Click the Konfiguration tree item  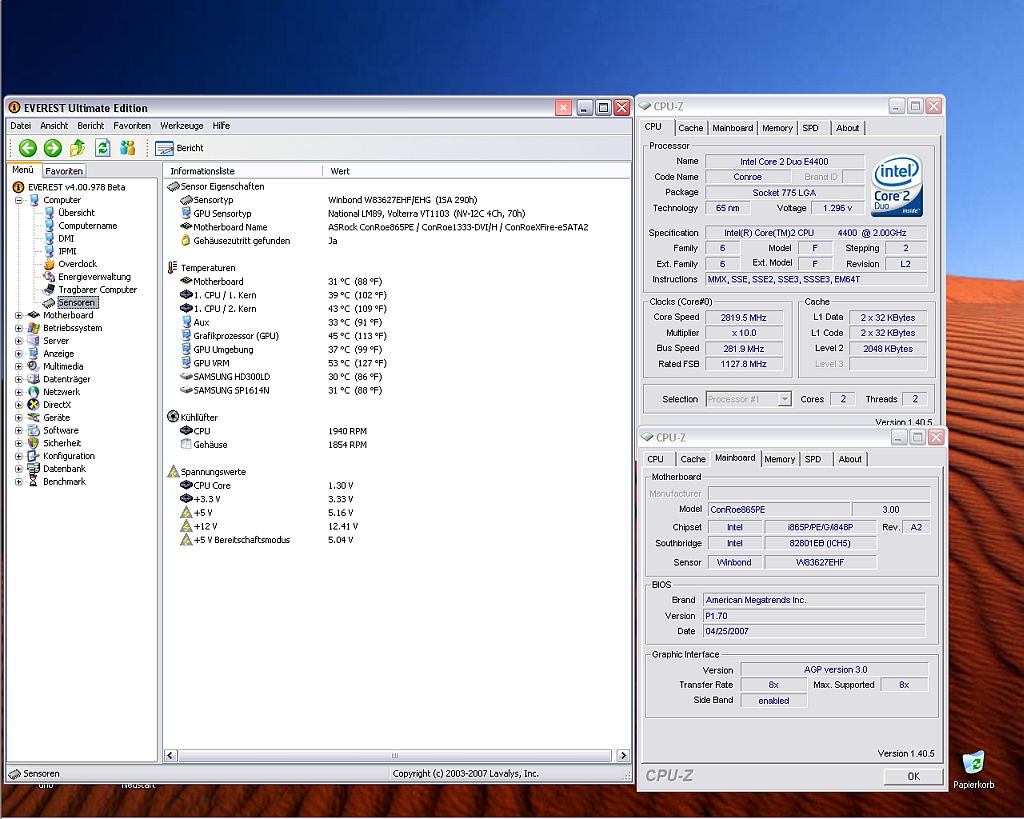[69, 456]
